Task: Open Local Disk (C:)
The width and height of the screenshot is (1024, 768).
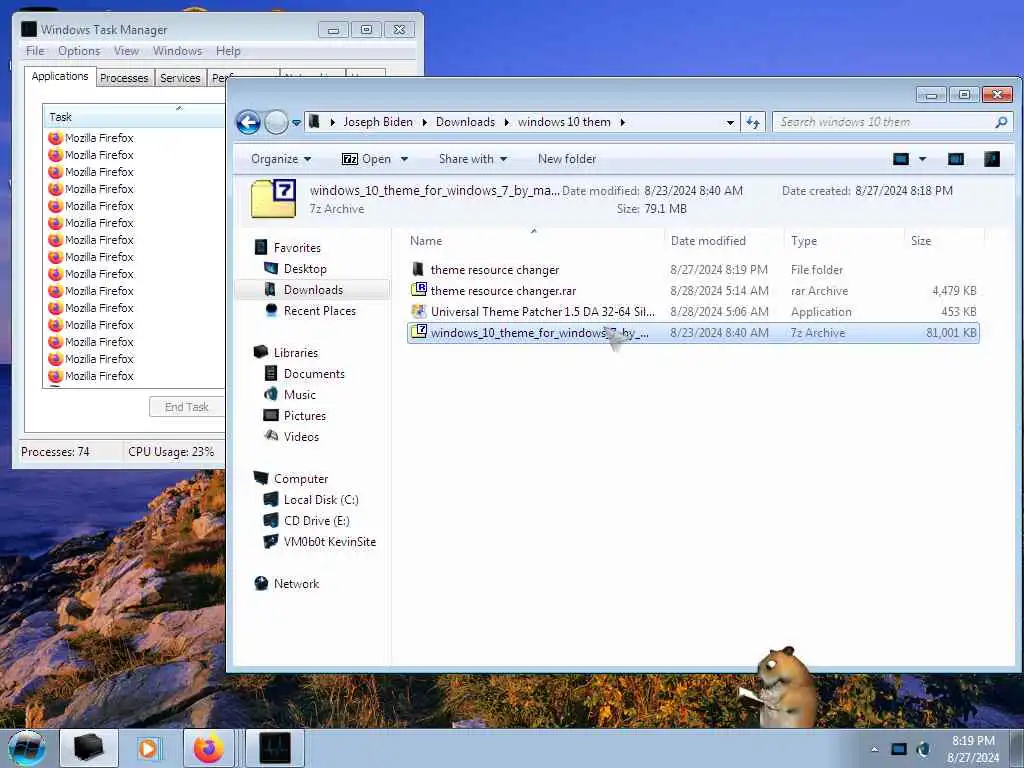Action: coord(321,500)
